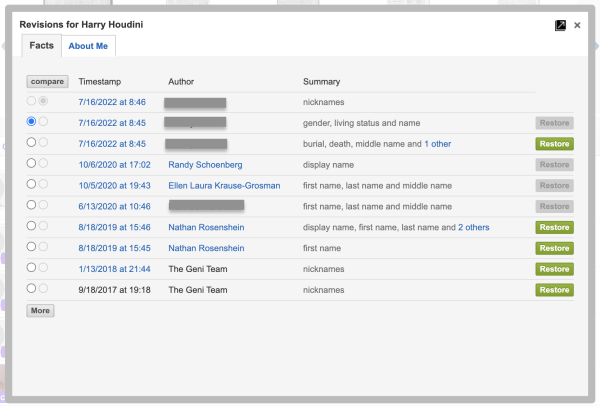
Task: Restore the 1/13/2018 nicknames revision
Action: point(554,269)
